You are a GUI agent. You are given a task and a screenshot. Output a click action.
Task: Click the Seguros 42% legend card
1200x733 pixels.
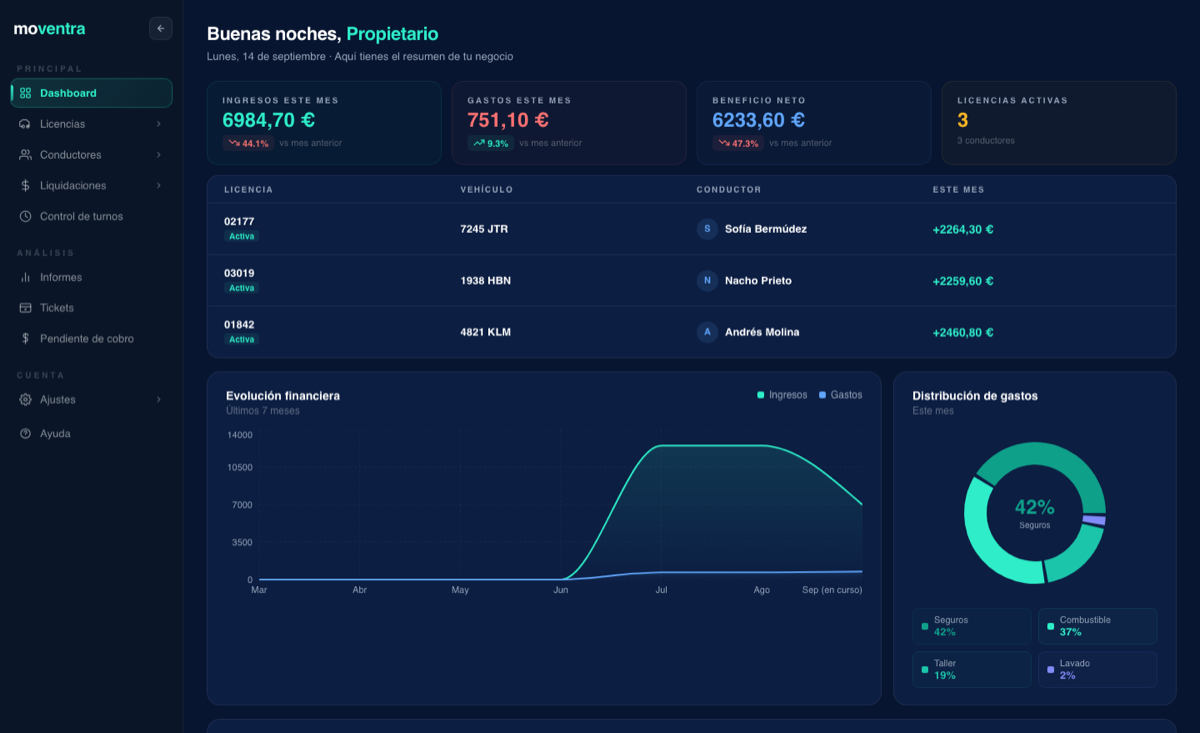971,626
